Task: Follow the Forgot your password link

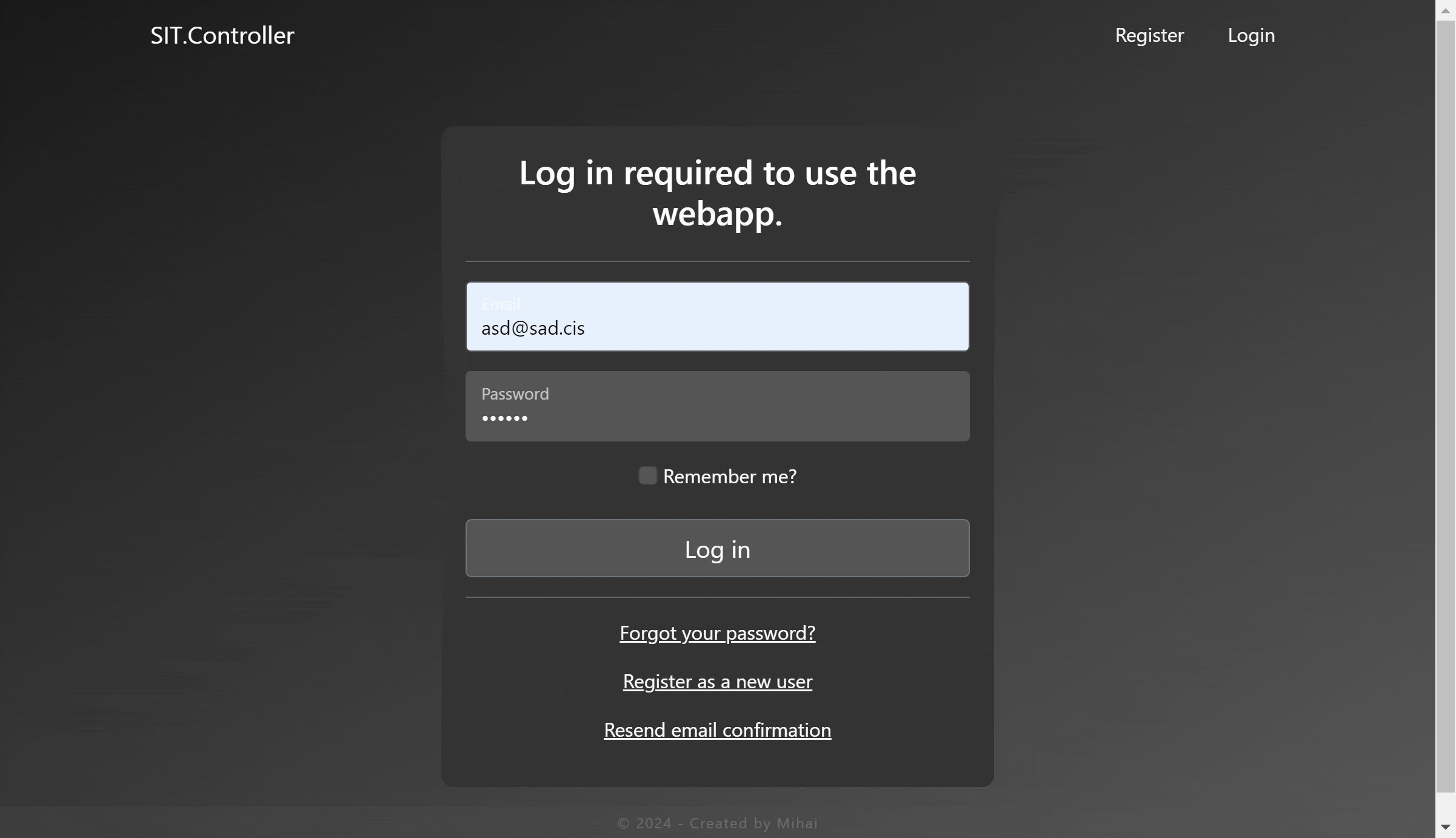Action: pos(717,633)
